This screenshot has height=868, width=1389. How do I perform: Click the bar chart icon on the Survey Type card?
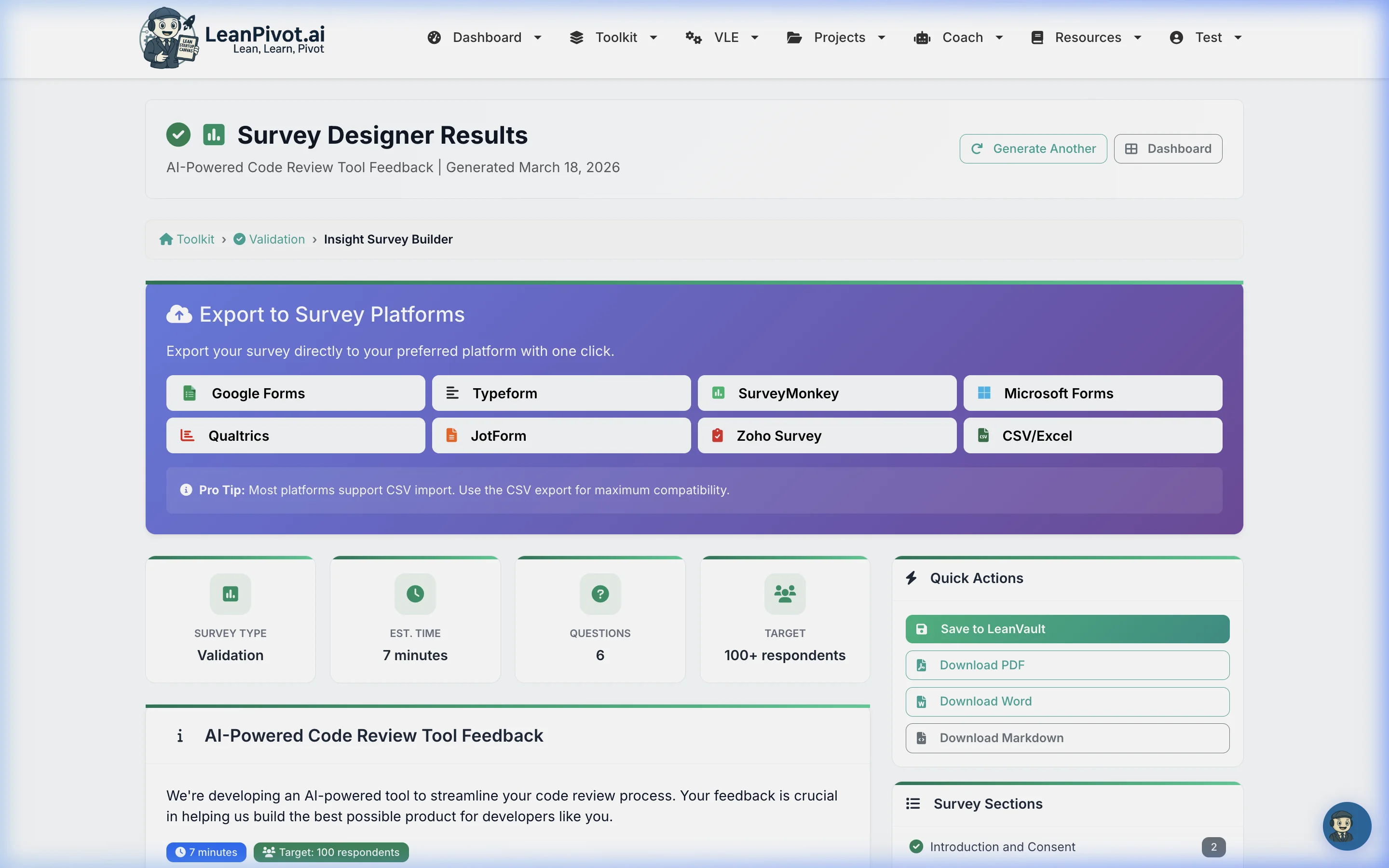pyautogui.click(x=230, y=593)
